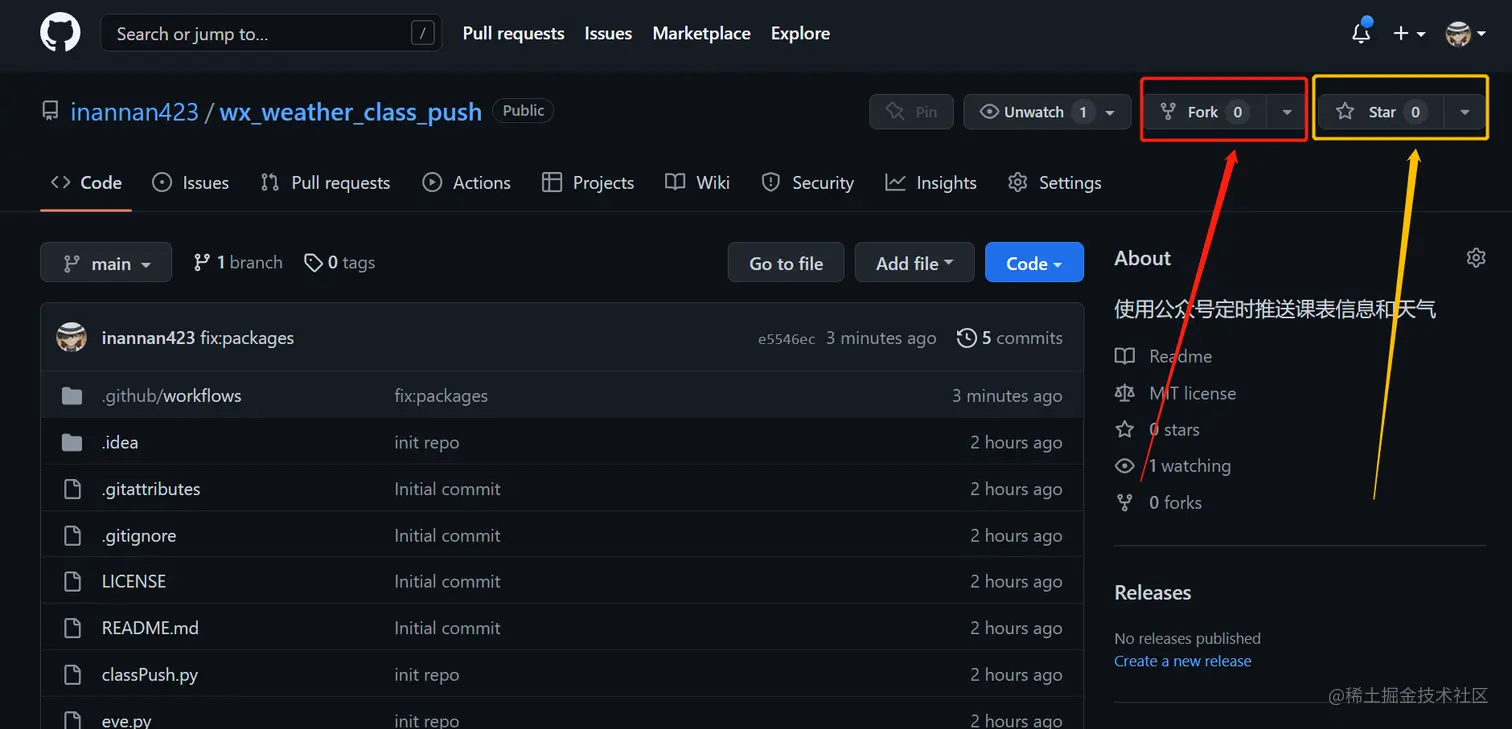This screenshot has height=729, width=1512.
Task: Switch to the Settings tab
Action: (1055, 182)
